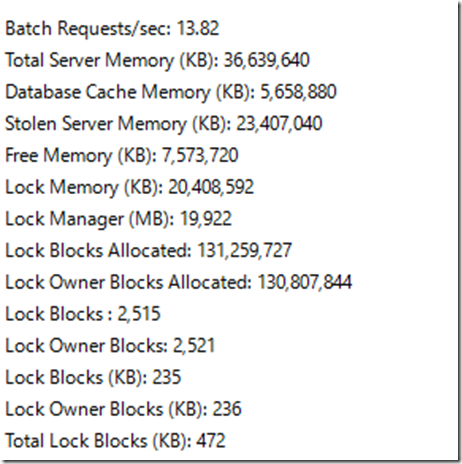462x464 pixels.
Task: Click the value 19,922
Action: click(x=206, y=219)
